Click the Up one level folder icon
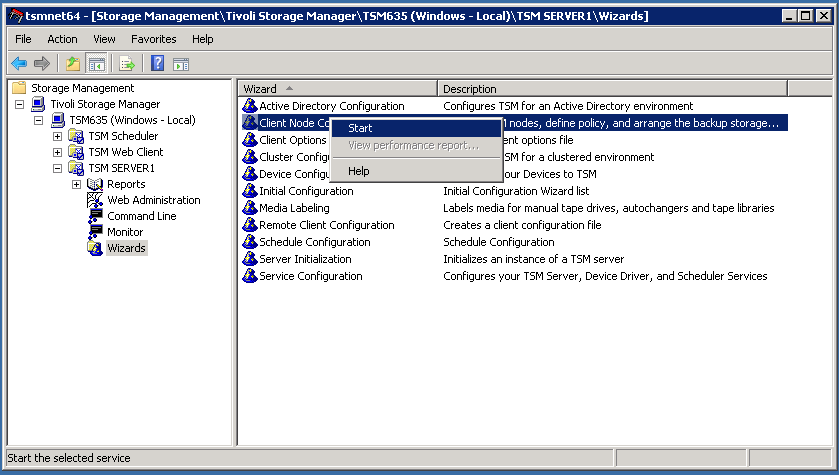Image resolution: width=839 pixels, height=475 pixels. coord(73,64)
